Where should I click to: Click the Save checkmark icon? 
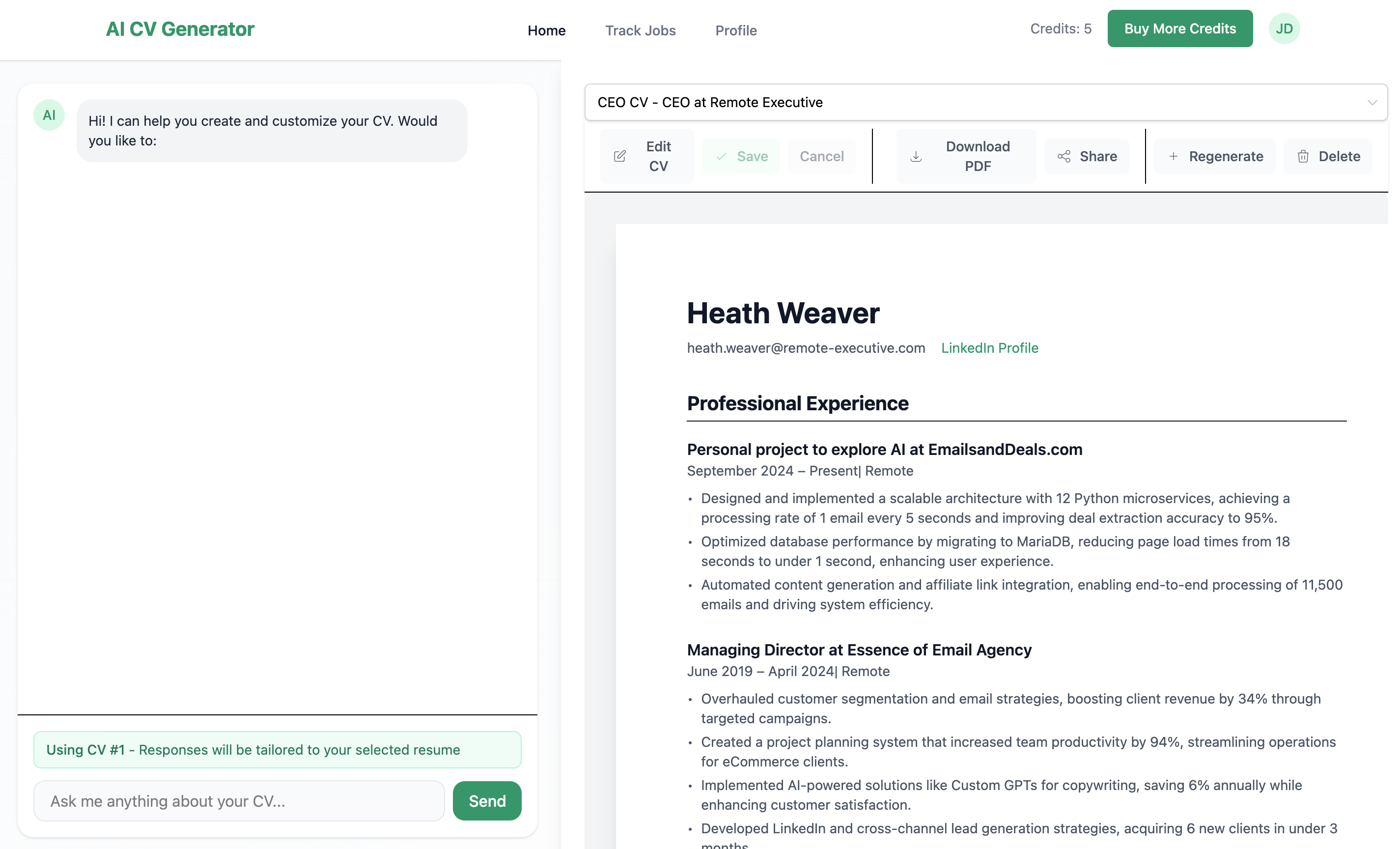click(721, 156)
